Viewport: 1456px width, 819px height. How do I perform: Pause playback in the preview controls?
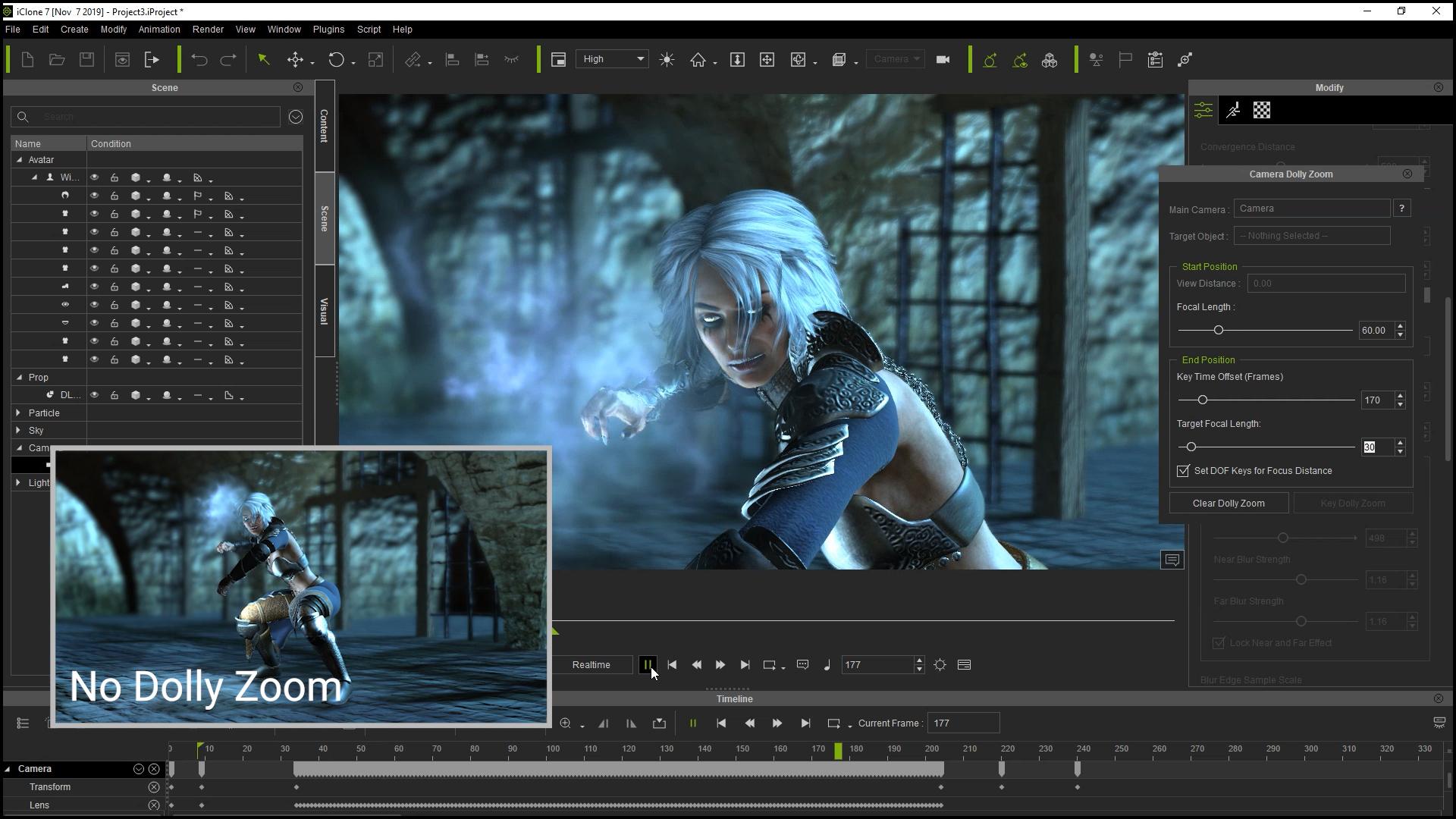pyautogui.click(x=647, y=665)
